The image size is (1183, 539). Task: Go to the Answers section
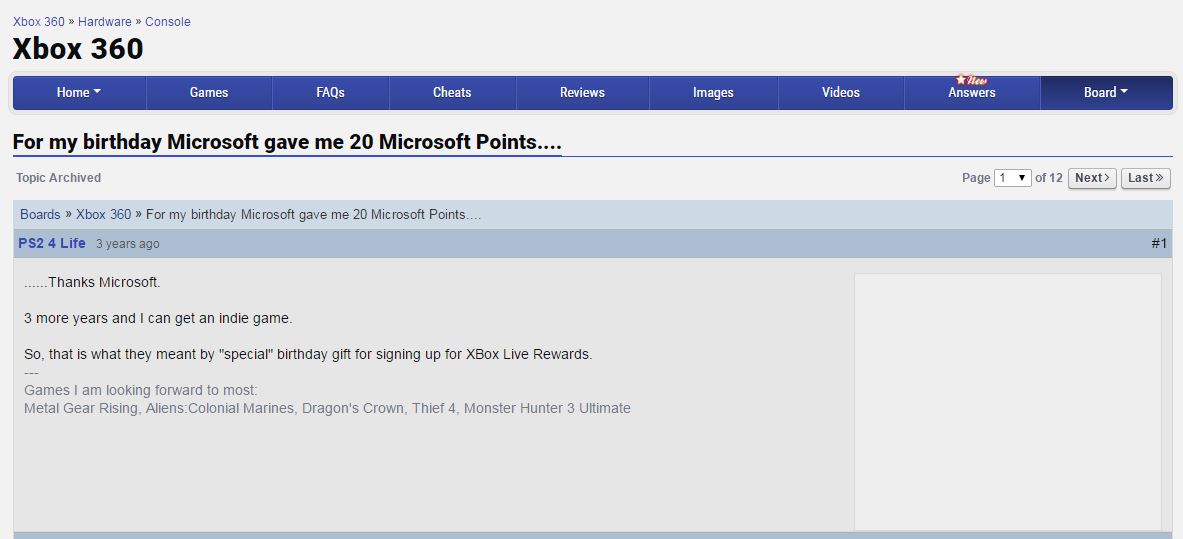[x=972, y=93]
